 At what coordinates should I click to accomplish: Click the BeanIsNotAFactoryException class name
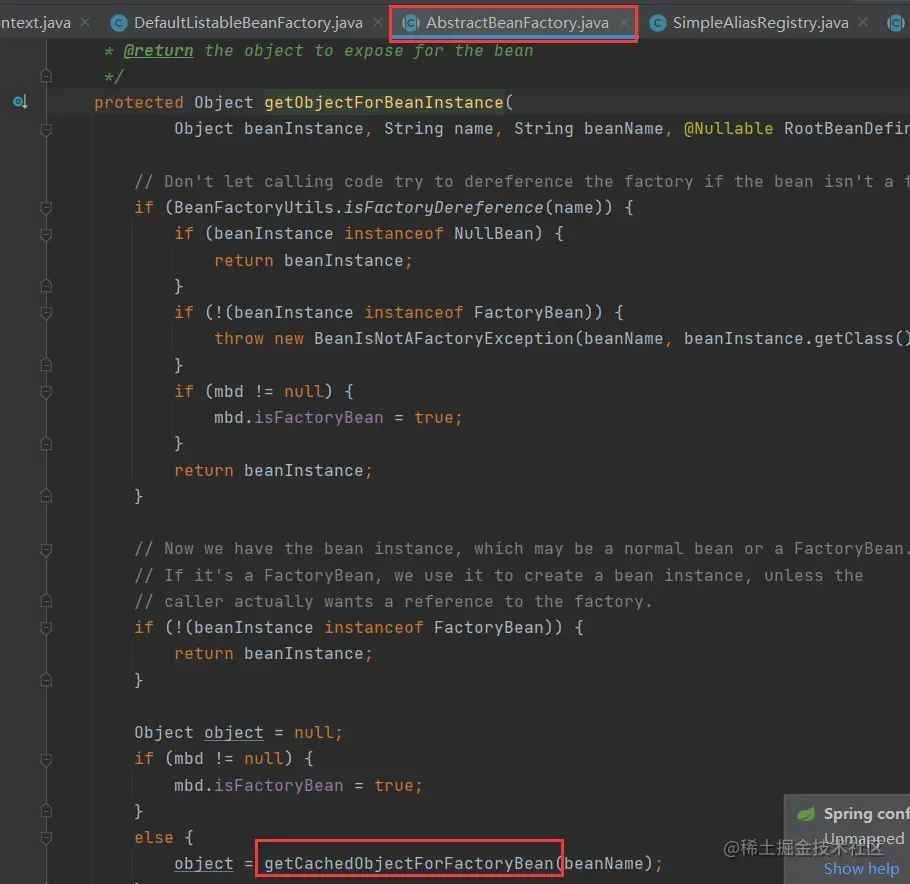[x=444, y=339]
